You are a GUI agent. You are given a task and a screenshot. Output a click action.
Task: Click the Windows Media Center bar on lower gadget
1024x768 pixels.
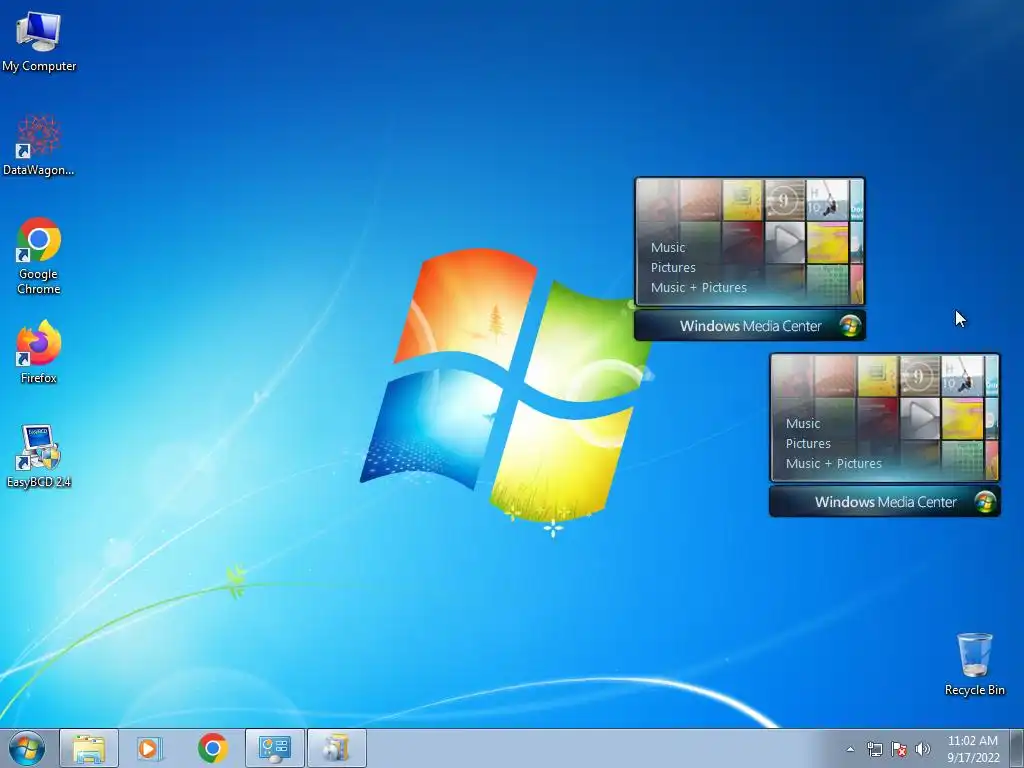[x=885, y=502]
